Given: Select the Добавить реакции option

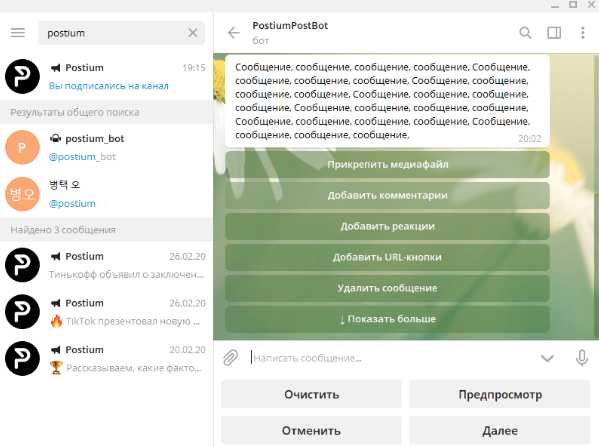Looking at the screenshot, I should click(x=387, y=227).
